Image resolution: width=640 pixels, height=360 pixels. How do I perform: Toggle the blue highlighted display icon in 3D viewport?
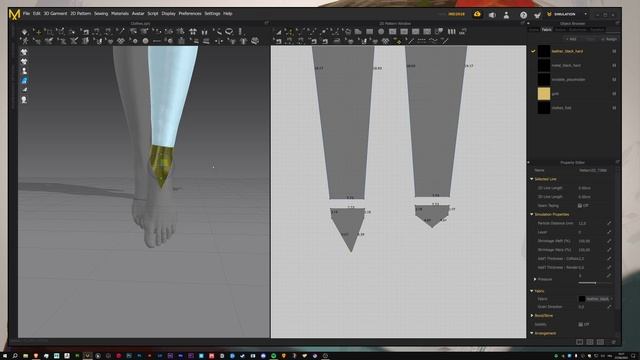point(24,80)
